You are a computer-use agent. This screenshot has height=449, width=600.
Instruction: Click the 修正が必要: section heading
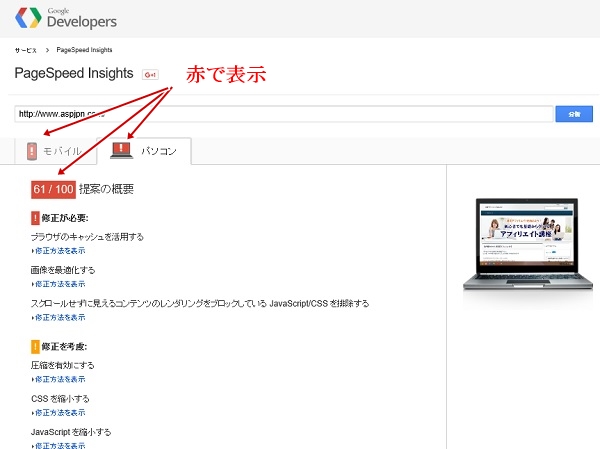tap(65, 218)
